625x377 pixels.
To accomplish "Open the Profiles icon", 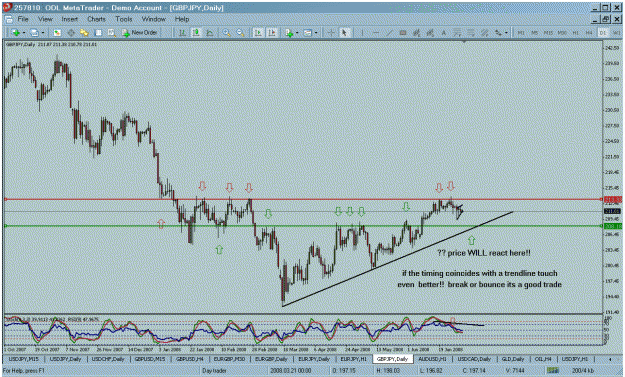I will tap(34, 33).
